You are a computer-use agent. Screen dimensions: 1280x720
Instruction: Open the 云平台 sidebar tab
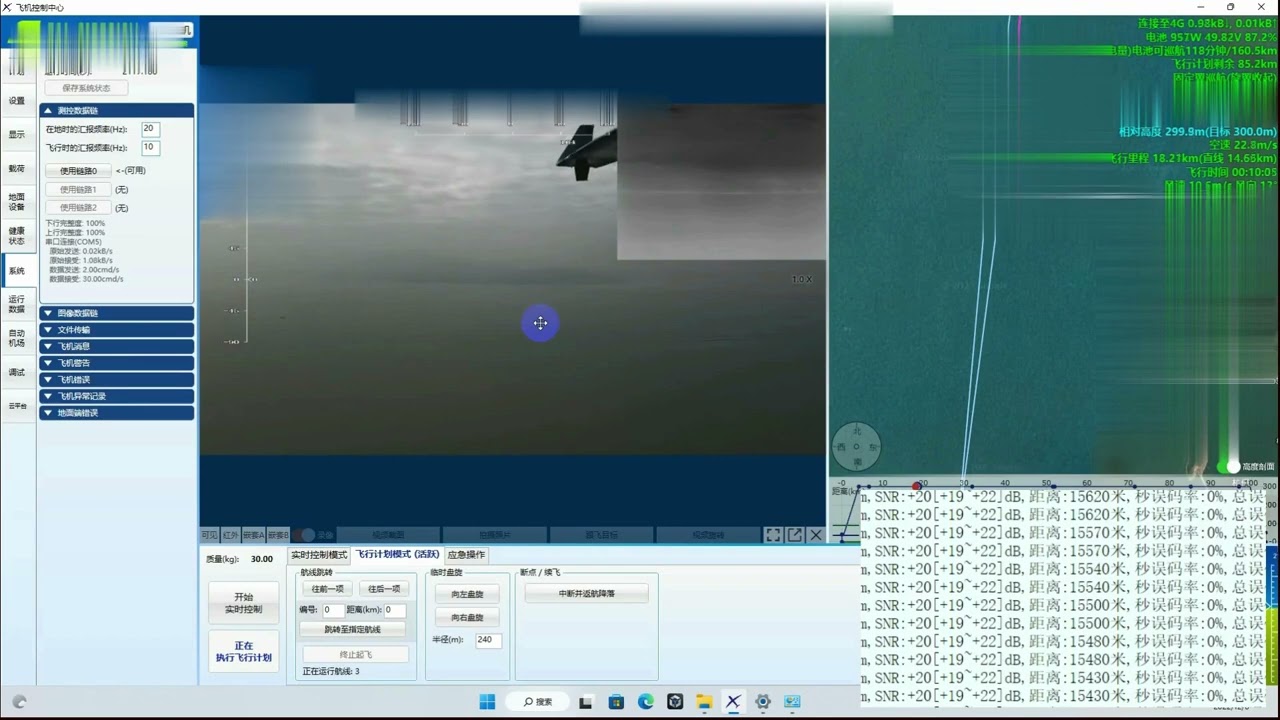tap(17, 406)
